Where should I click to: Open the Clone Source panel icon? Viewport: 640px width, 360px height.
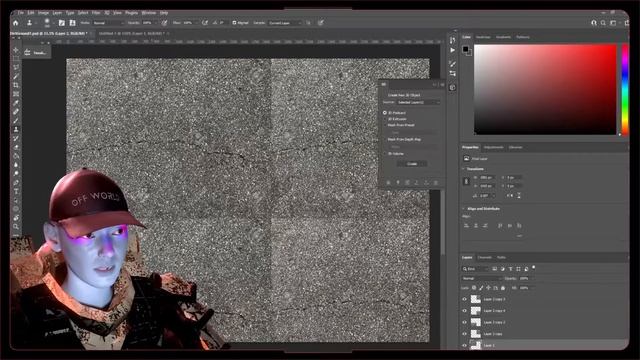coord(72,23)
